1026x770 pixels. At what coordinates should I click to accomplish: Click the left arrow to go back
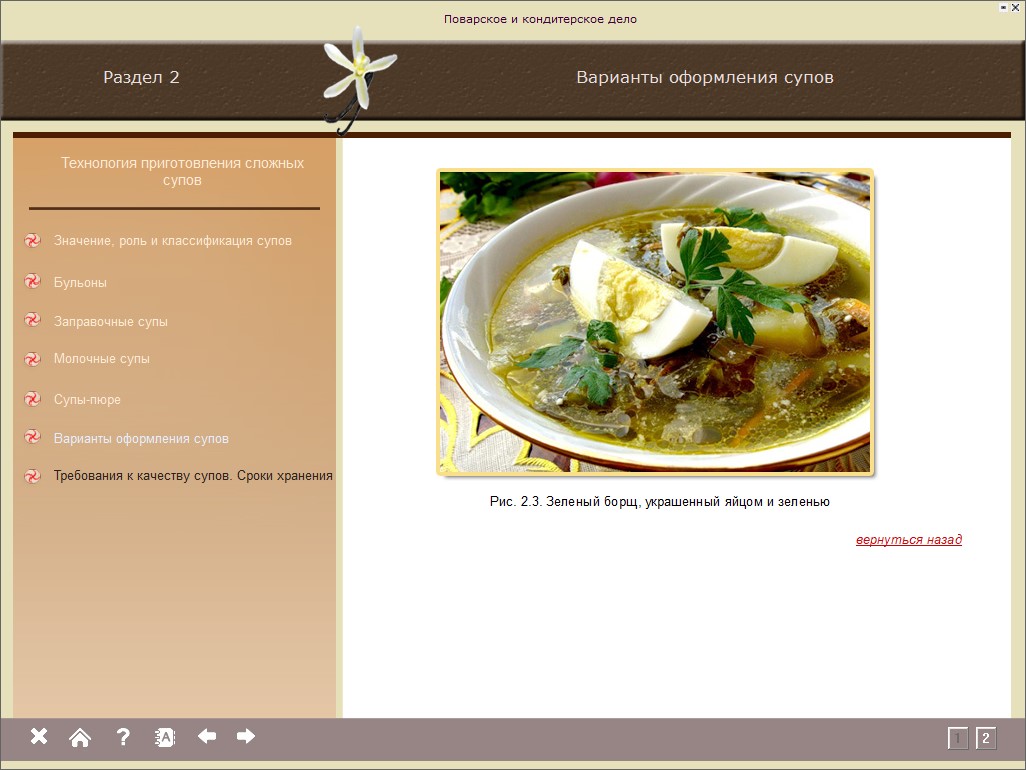[x=207, y=737]
